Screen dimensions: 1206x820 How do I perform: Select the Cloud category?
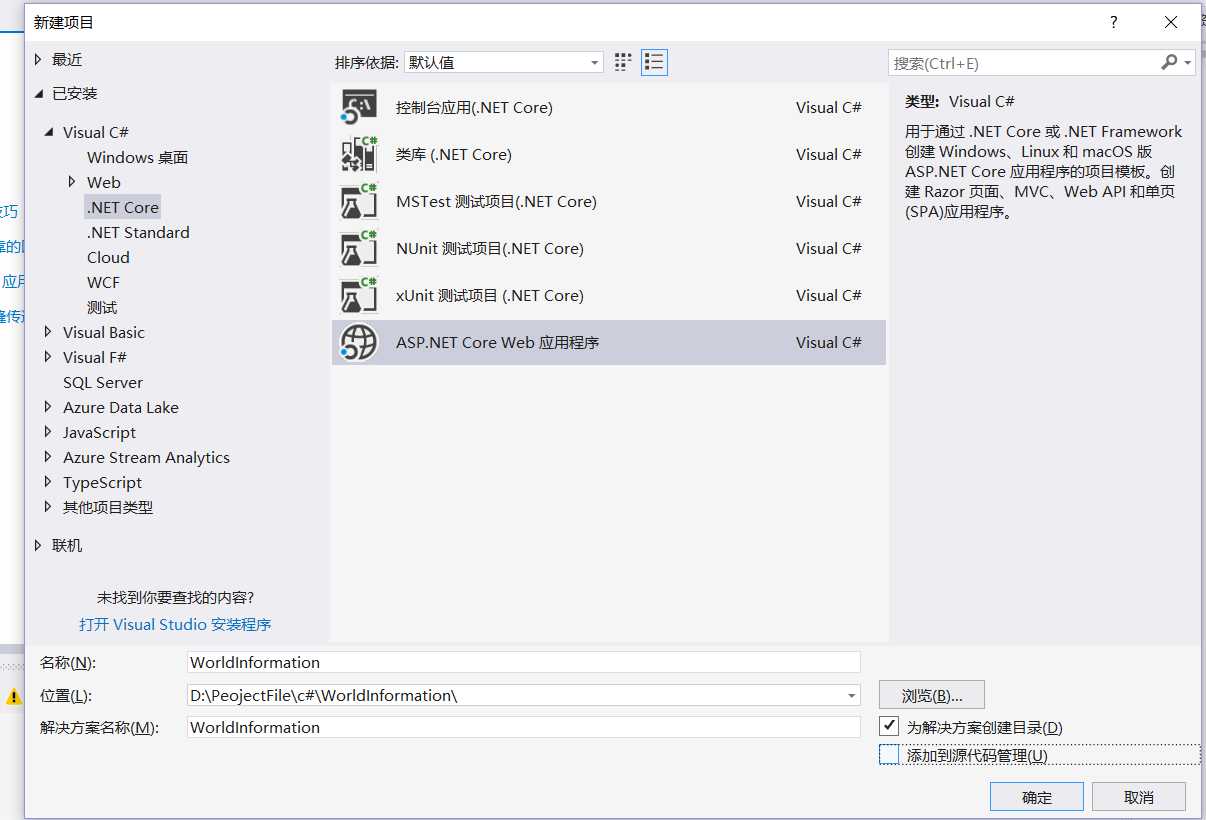(x=108, y=257)
